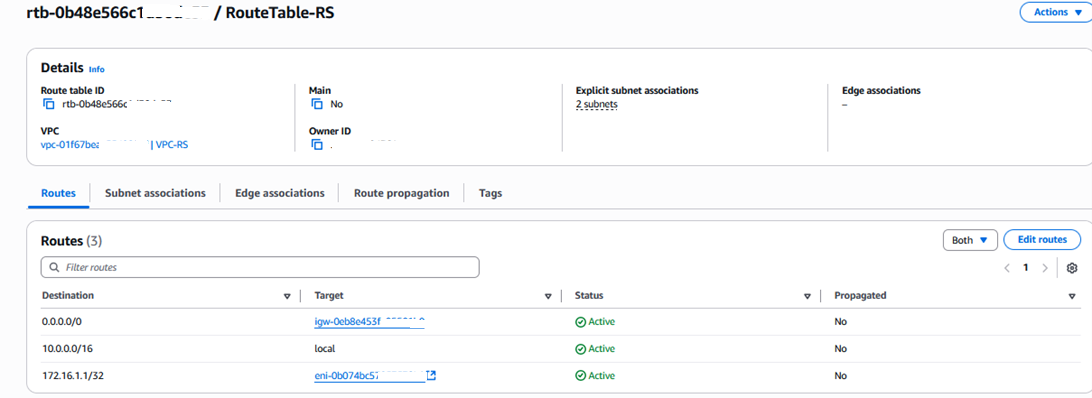Select the 172.16.1.1/32 destination cell
Screen dimensions: 1092x398
[73, 376]
